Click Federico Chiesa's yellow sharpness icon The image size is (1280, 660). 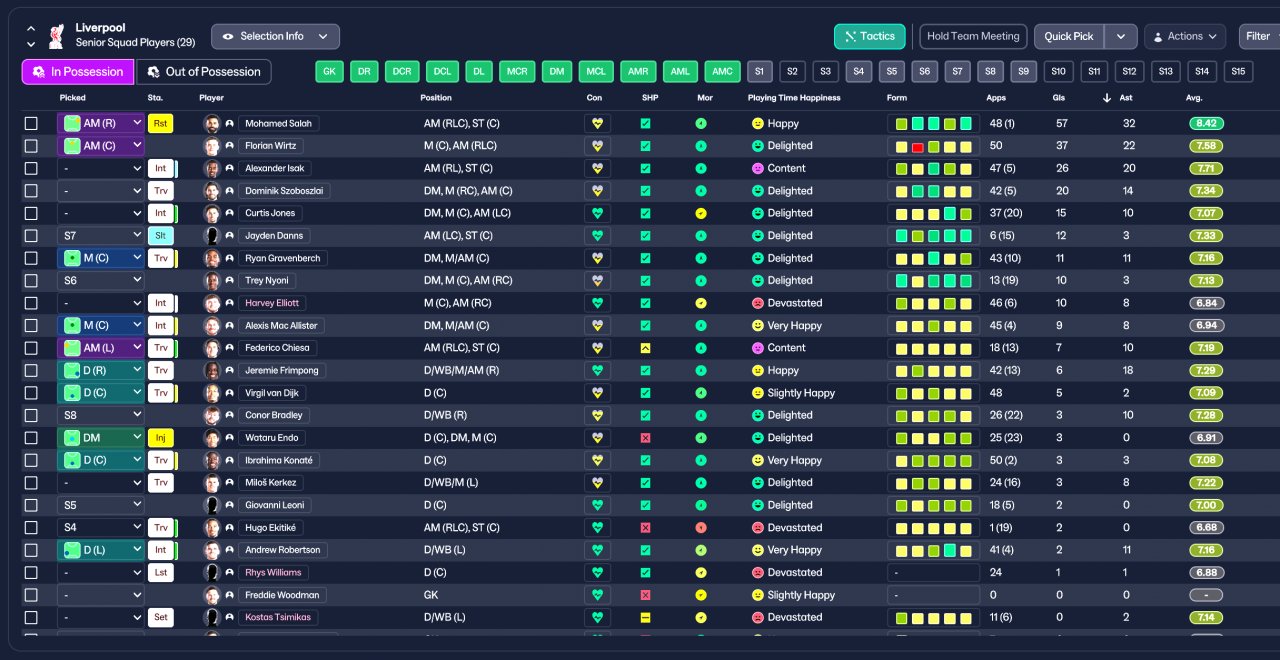(x=645, y=348)
